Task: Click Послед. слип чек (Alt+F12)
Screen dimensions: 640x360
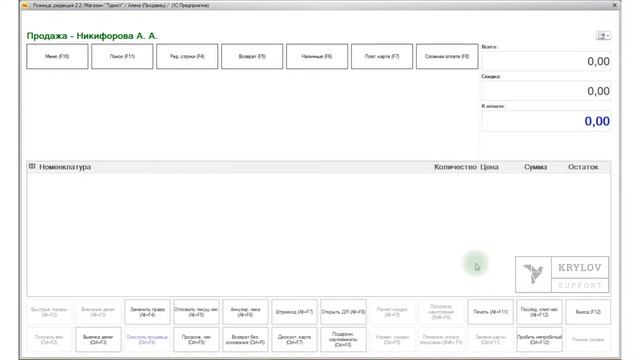Action: pyautogui.click(x=539, y=312)
